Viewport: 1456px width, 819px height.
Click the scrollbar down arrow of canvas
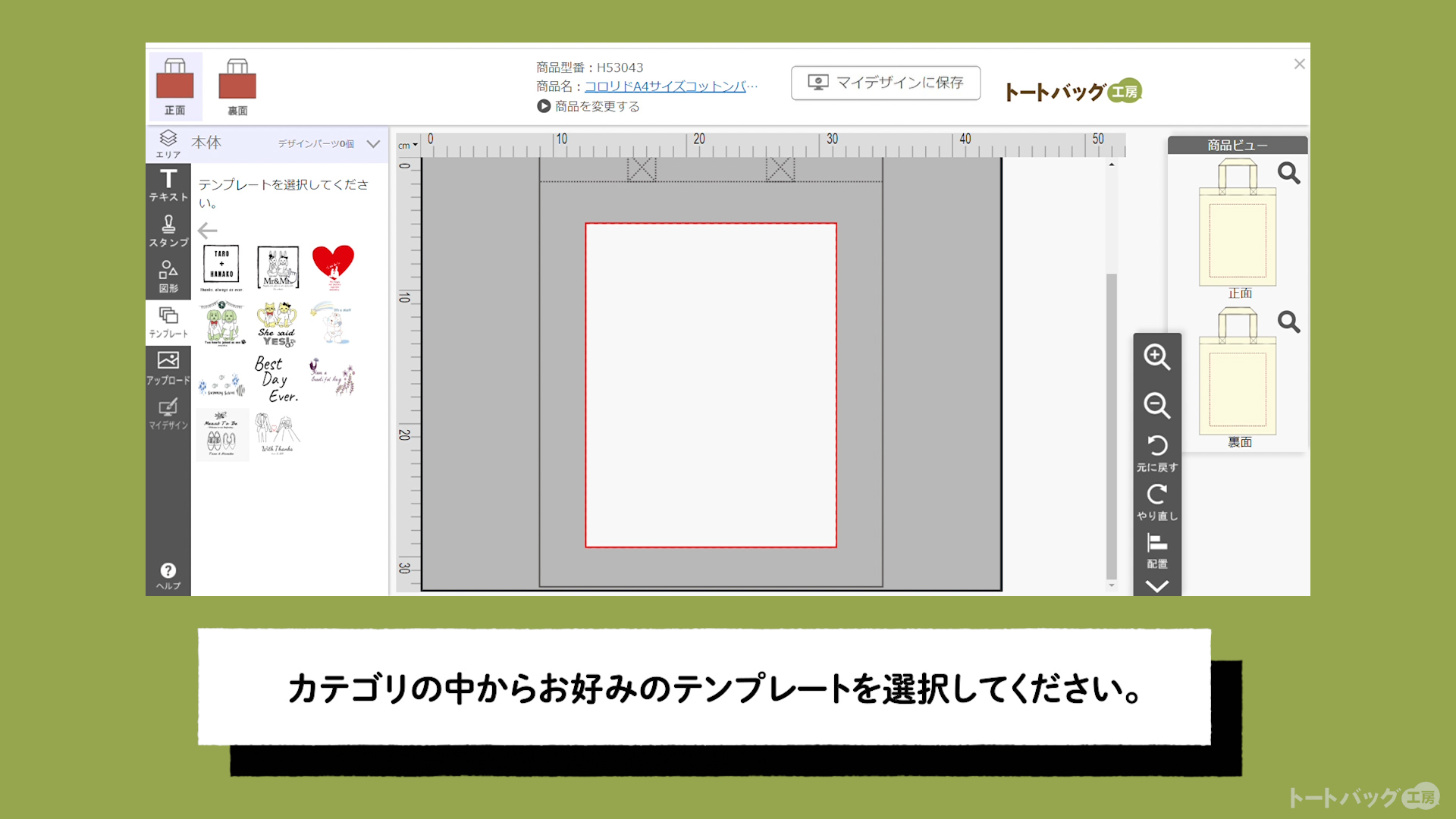coord(1112,585)
